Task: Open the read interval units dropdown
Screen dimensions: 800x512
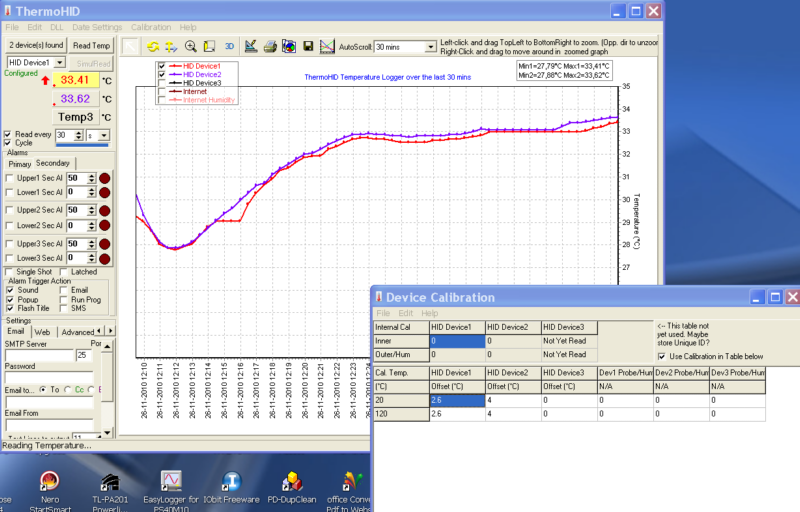Action: pos(103,135)
